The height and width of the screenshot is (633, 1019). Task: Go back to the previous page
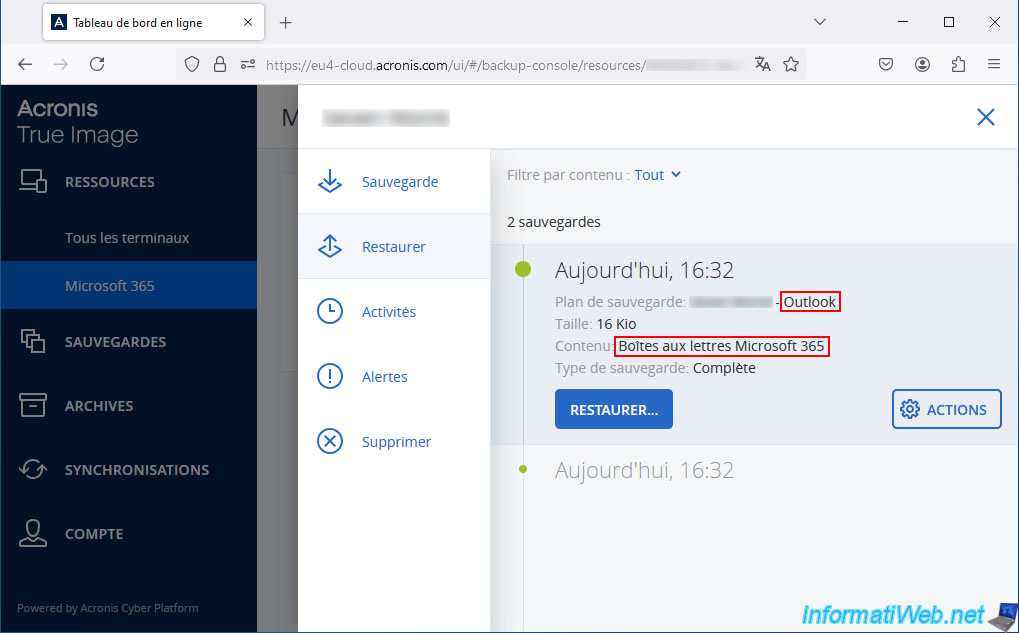[25, 64]
